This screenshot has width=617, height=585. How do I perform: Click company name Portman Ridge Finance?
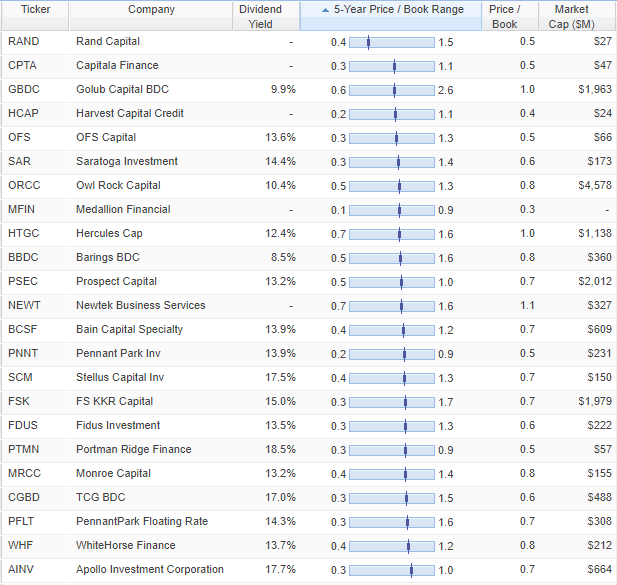pos(134,449)
